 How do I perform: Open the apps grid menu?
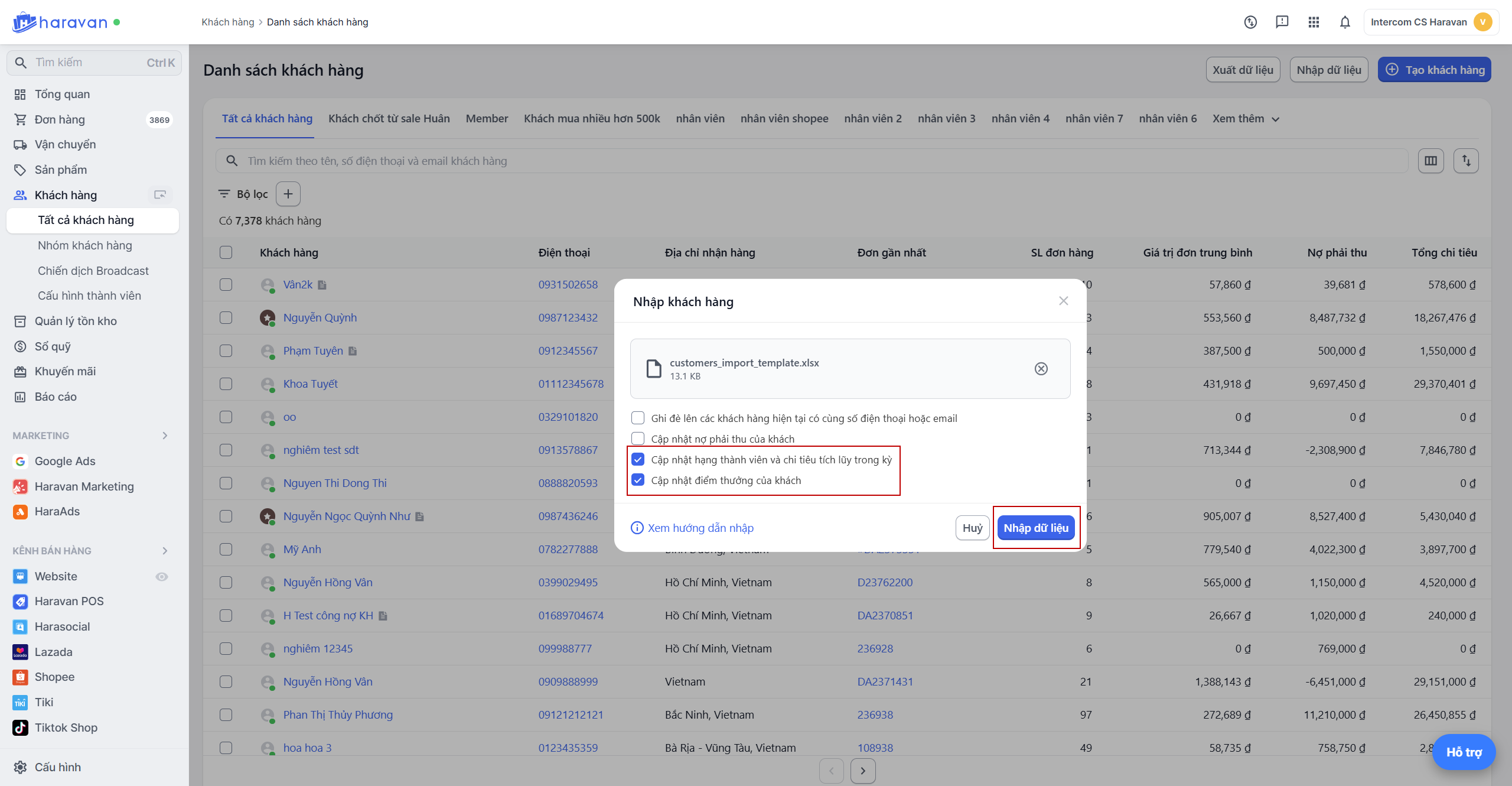[x=1314, y=22]
